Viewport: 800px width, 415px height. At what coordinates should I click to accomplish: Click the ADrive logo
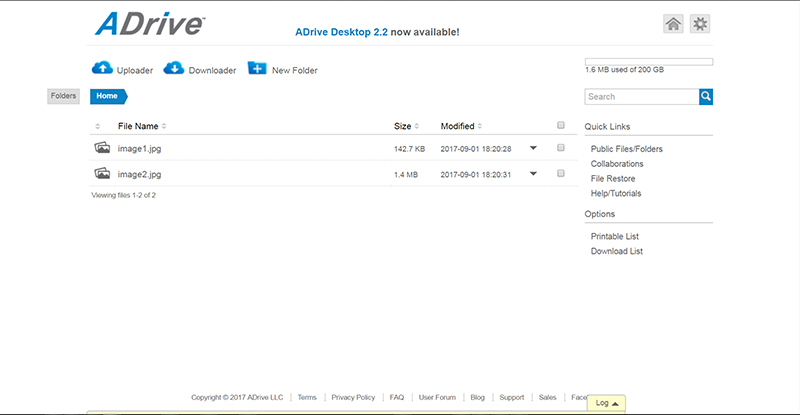point(150,23)
